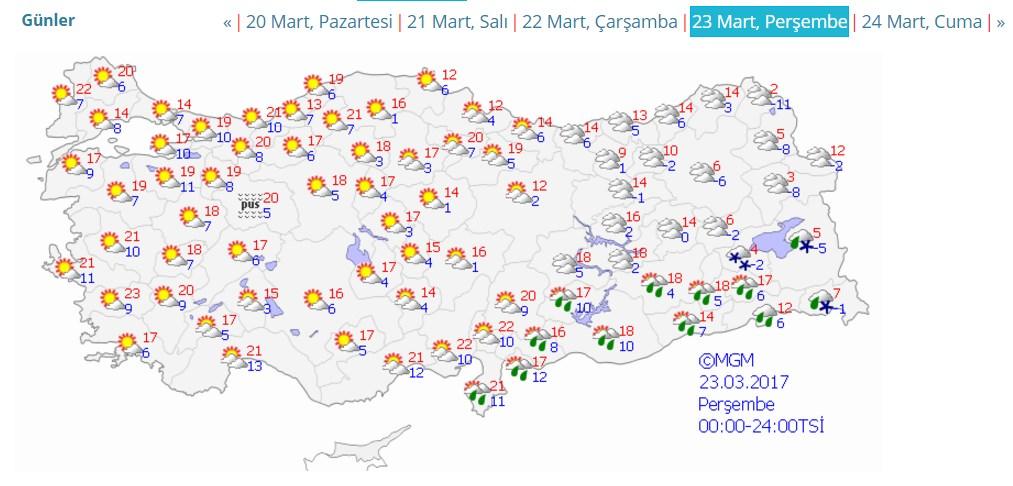Click cloudy icon reading 14/-1
Viewport: 1013px width, 486px height.
(x=622, y=189)
